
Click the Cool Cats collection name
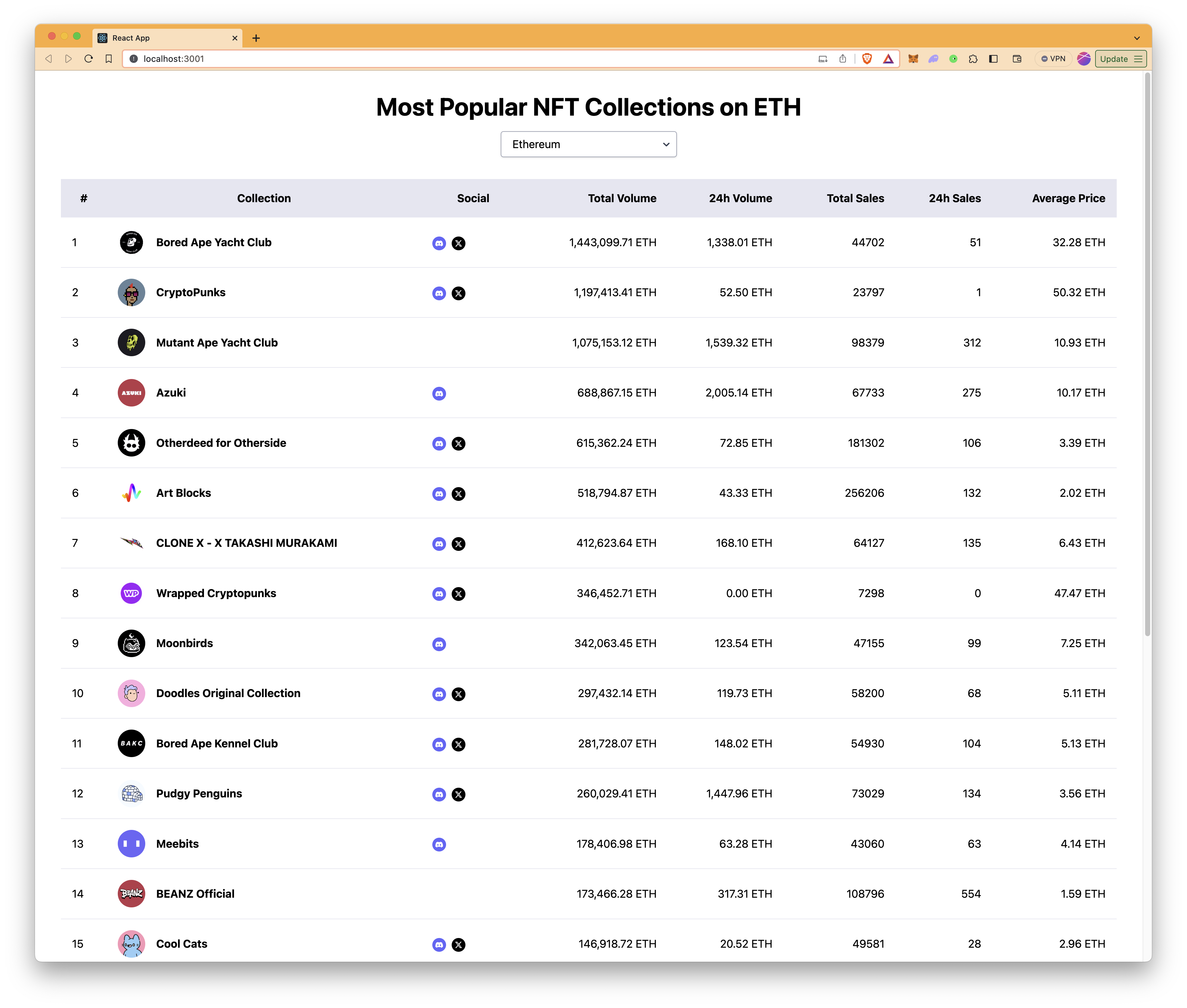(x=182, y=944)
